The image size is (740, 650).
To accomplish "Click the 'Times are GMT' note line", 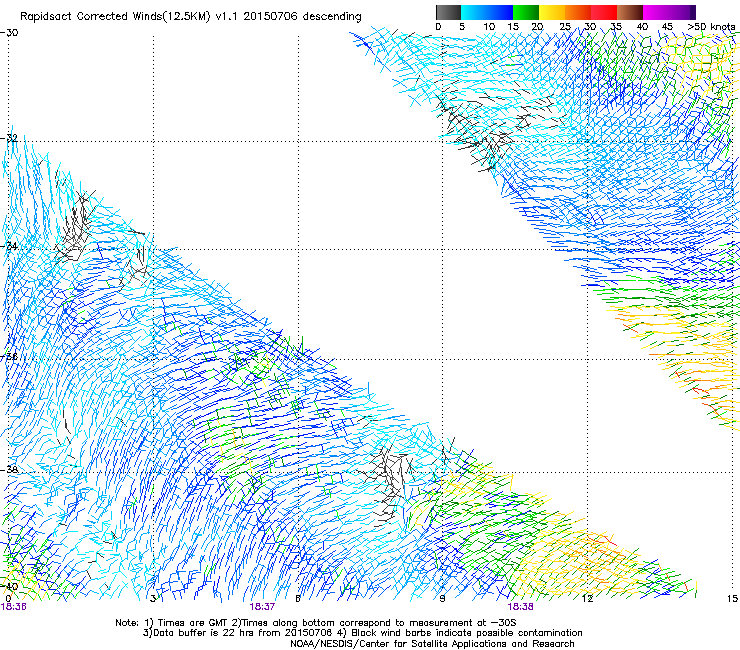I will click(316, 623).
